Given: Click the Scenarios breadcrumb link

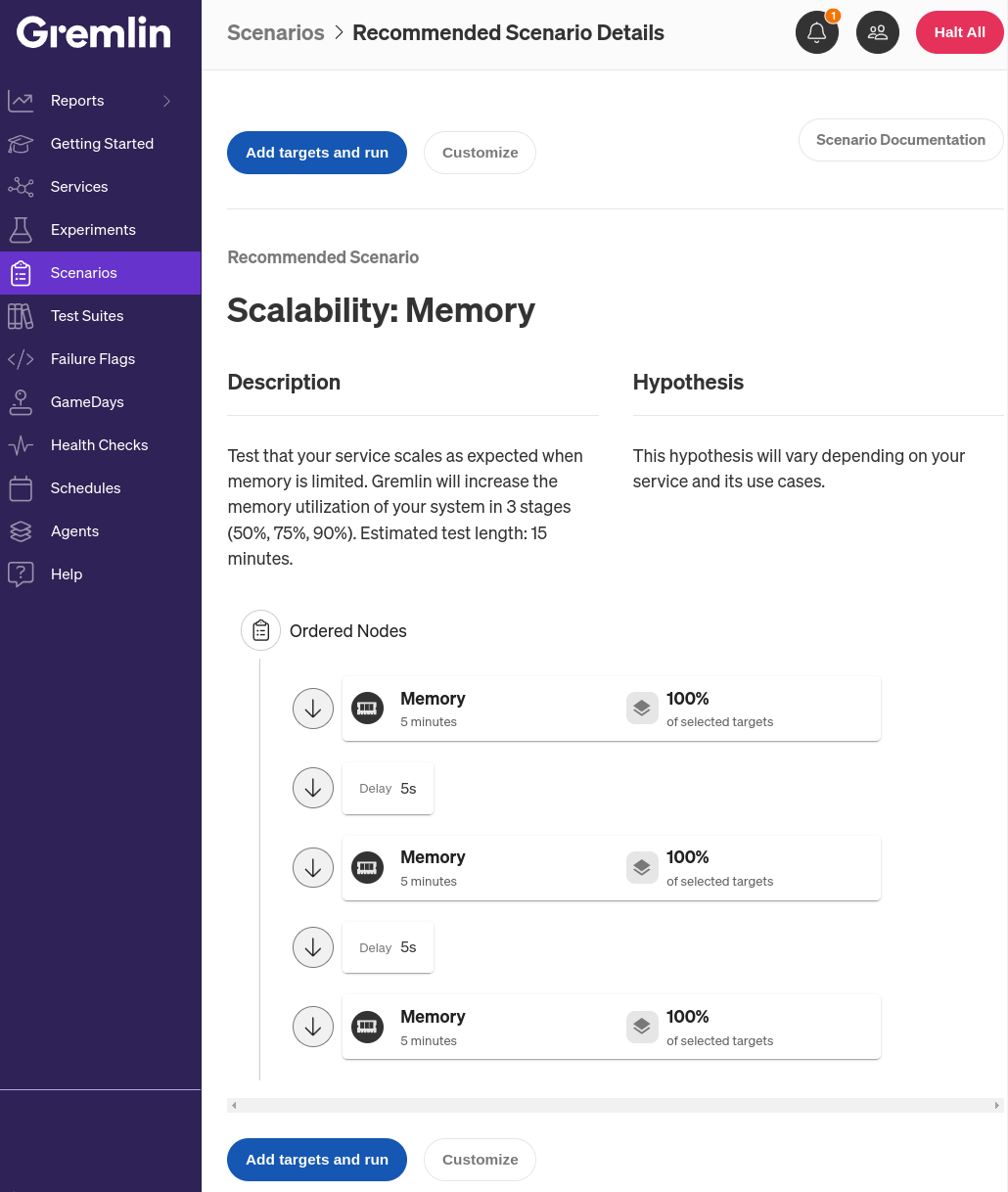Looking at the screenshot, I should [276, 33].
